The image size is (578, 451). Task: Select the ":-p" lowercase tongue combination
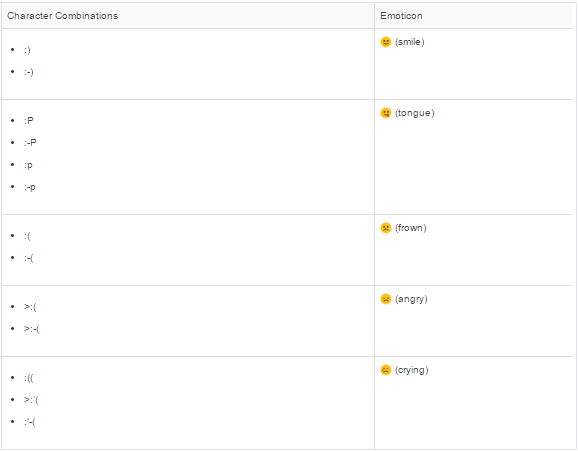point(30,187)
